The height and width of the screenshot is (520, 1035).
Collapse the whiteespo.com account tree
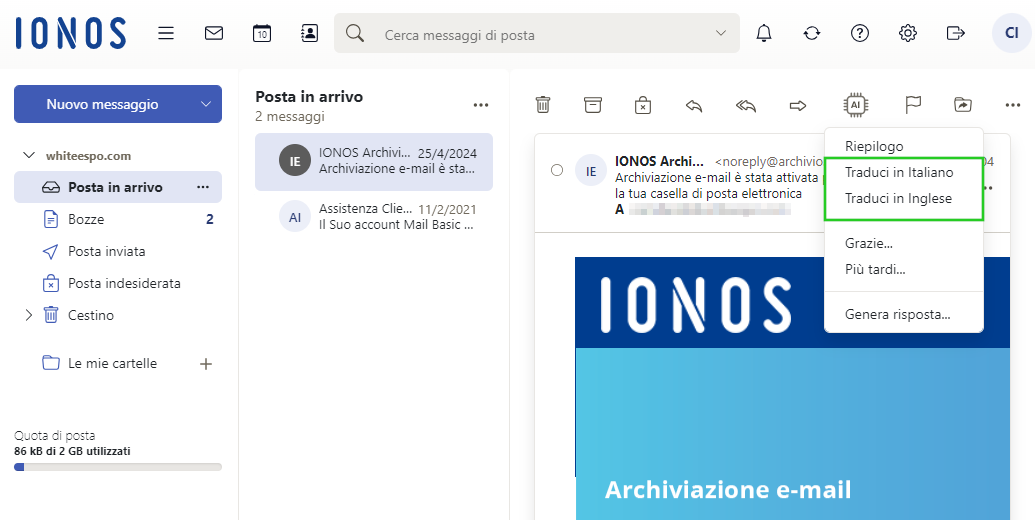click(28, 156)
